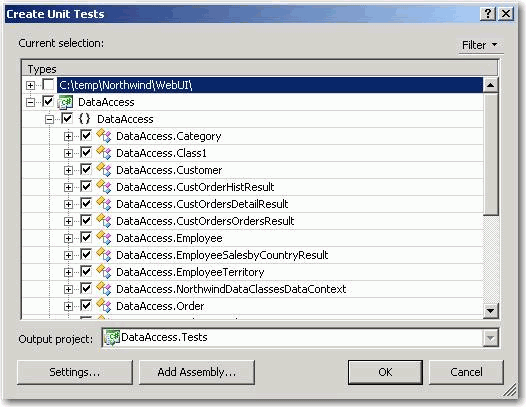Click the Add Assembly... button
Image resolution: width=526 pixels, height=407 pixels.
pyautogui.click(x=197, y=372)
